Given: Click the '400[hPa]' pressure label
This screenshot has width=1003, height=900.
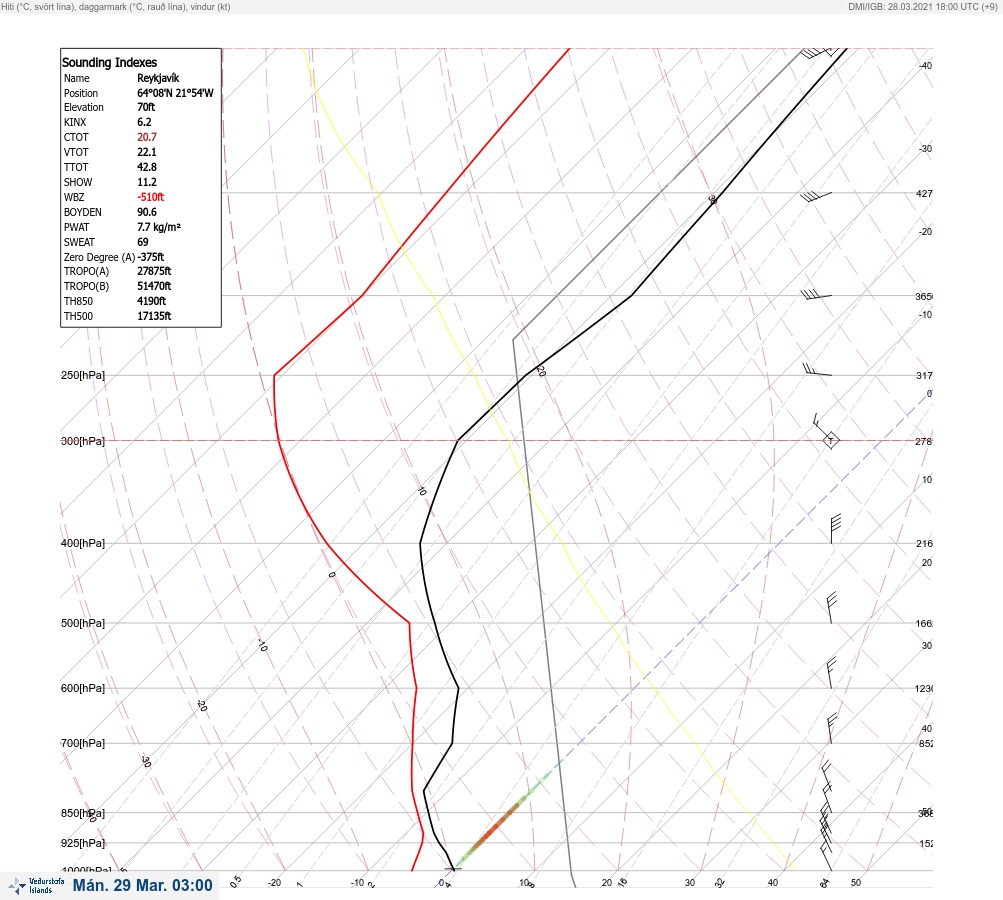Looking at the screenshot, I should 83,543.
